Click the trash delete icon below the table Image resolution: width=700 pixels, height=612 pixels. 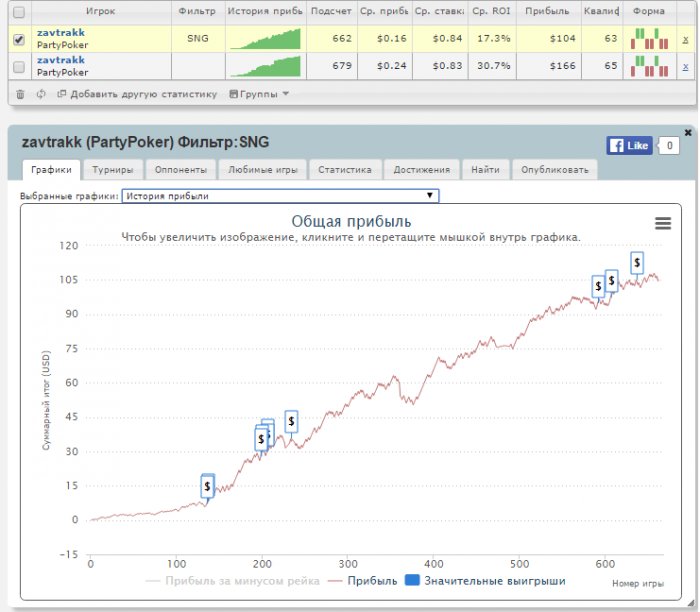pos(20,94)
